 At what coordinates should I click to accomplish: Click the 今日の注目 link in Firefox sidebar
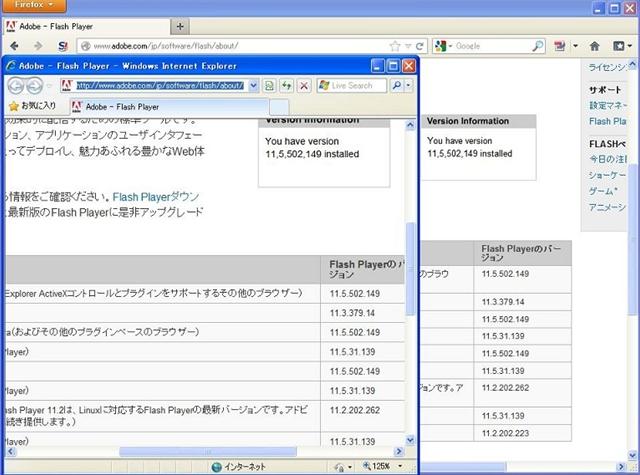click(607, 160)
